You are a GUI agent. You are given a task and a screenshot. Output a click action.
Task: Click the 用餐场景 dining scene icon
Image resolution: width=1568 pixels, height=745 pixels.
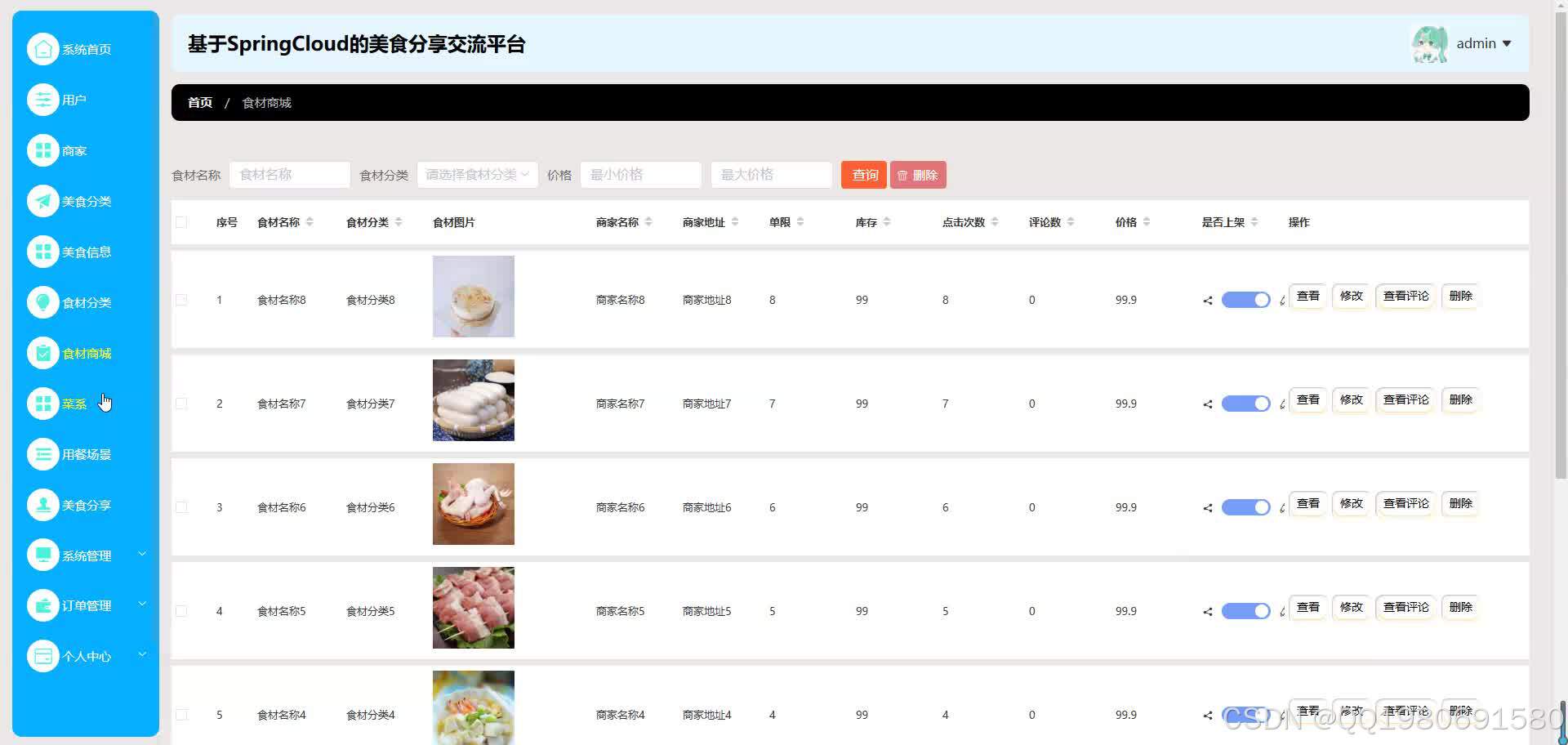point(43,454)
